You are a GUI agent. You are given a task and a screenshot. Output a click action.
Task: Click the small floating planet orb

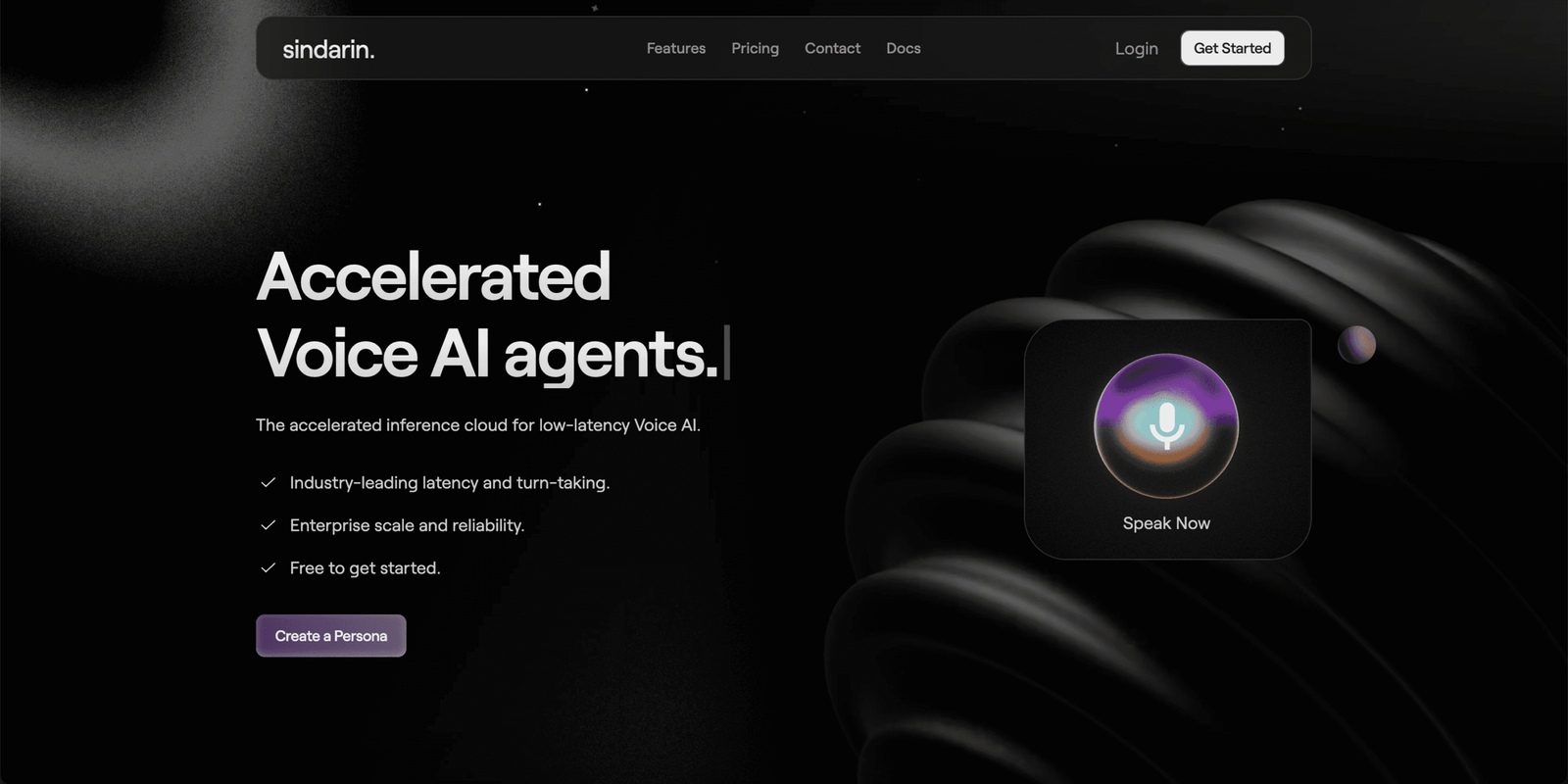tap(1357, 344)
